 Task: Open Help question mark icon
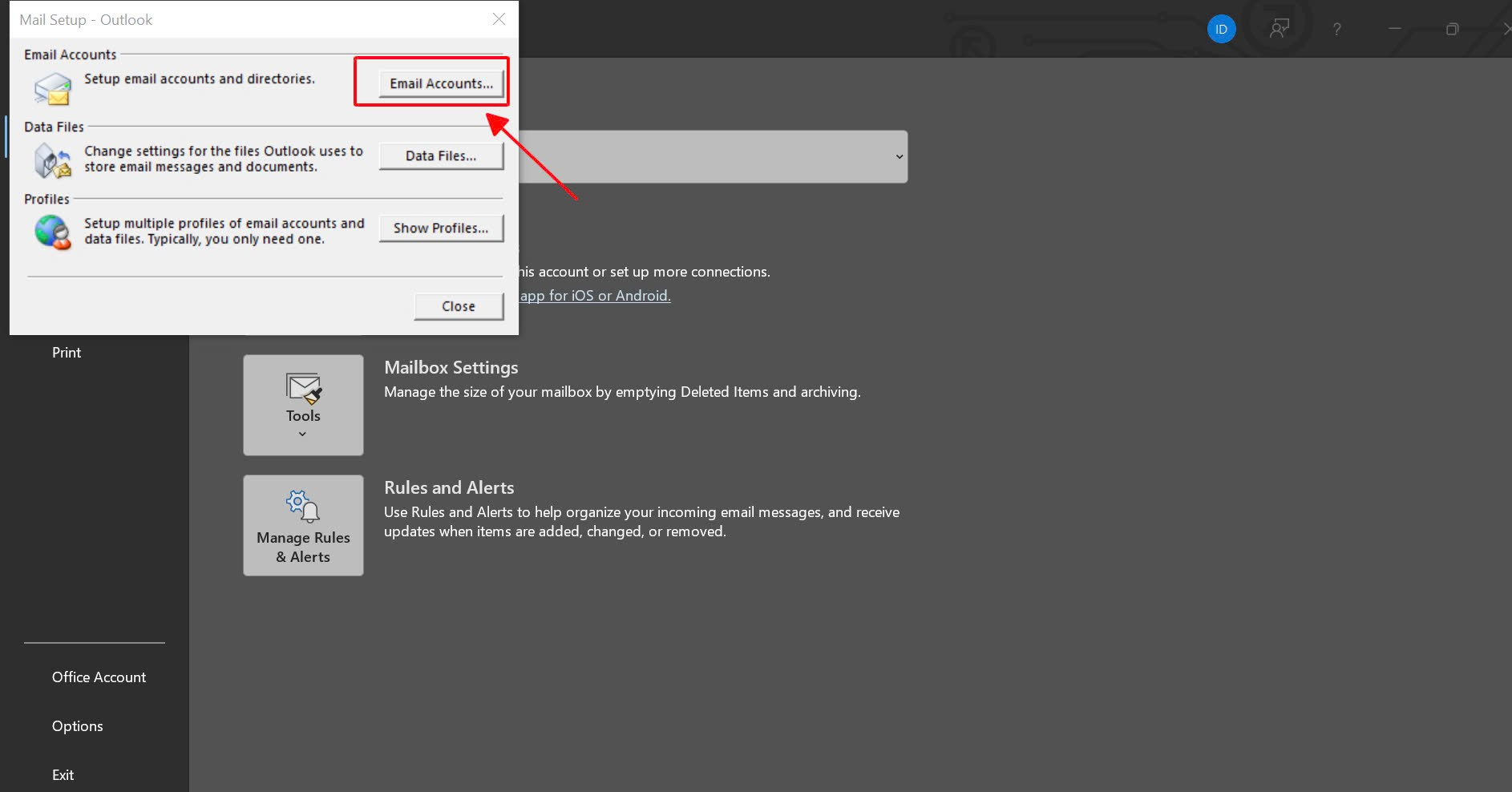1336,29
